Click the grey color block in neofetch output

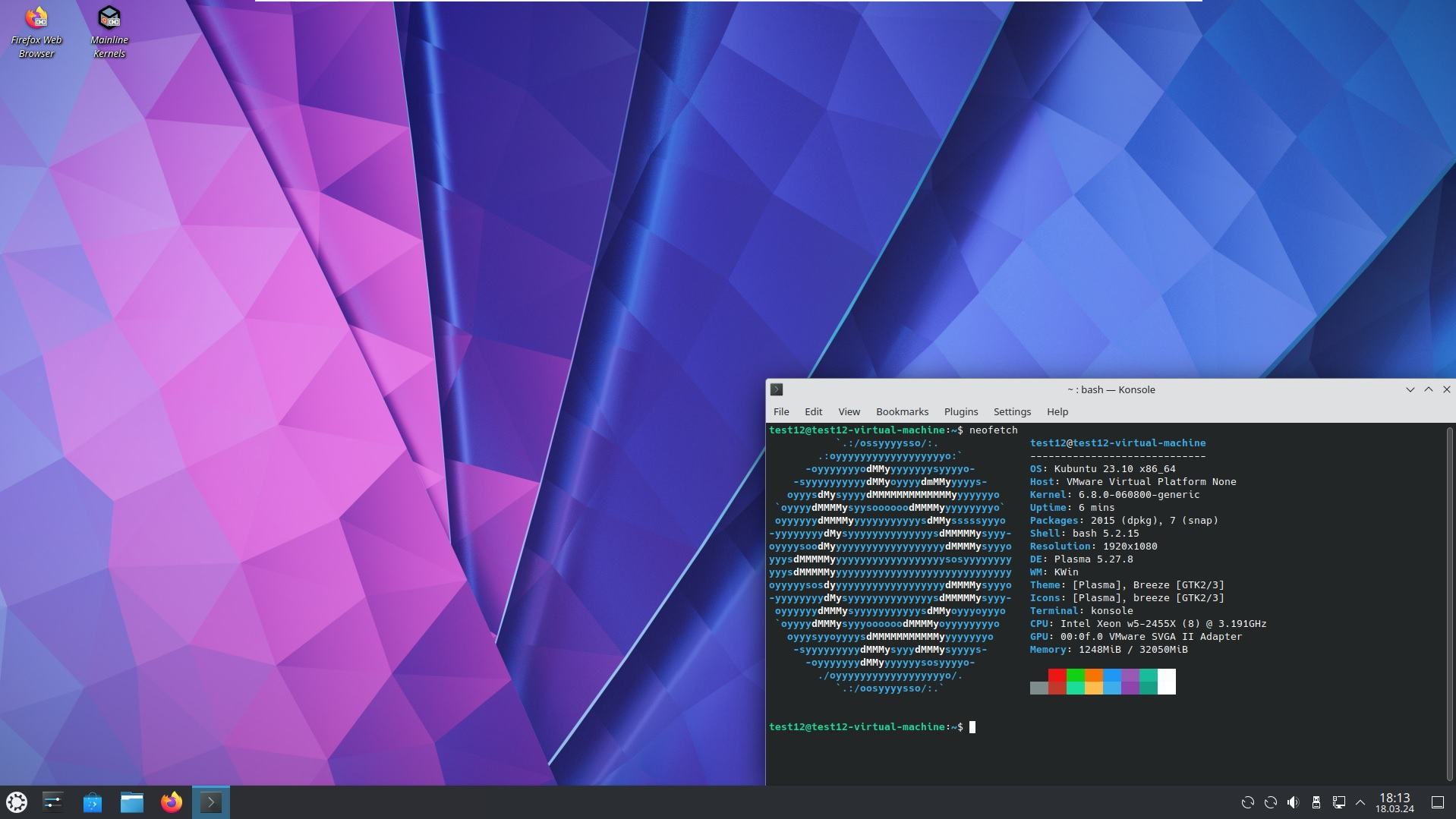[x=1038, y=688]
